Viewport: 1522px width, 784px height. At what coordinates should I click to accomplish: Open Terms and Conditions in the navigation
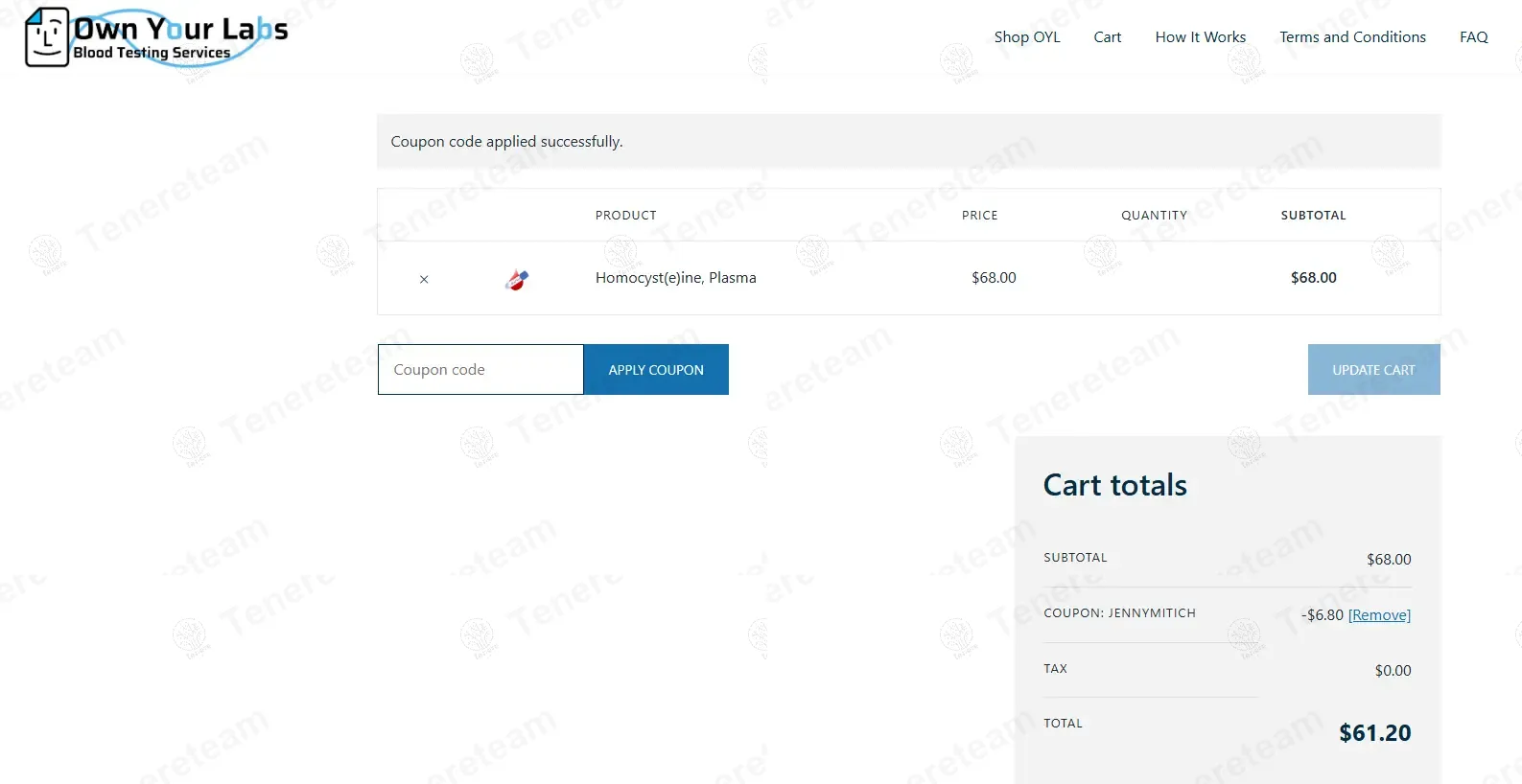point(1352,37)
